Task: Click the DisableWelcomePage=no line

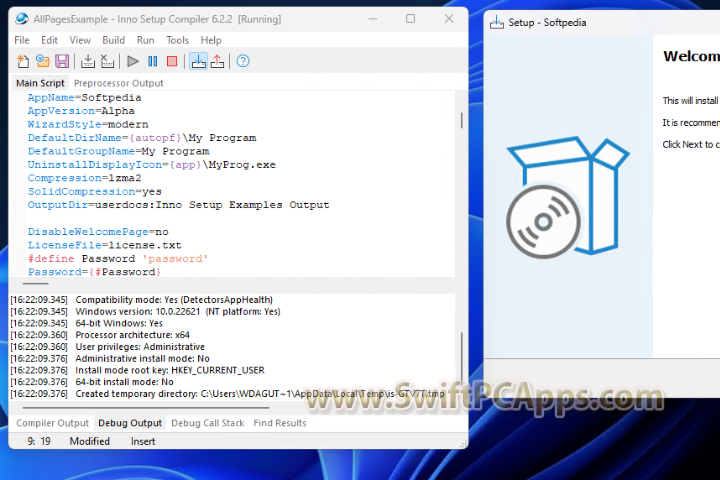Action: point(98,232)
